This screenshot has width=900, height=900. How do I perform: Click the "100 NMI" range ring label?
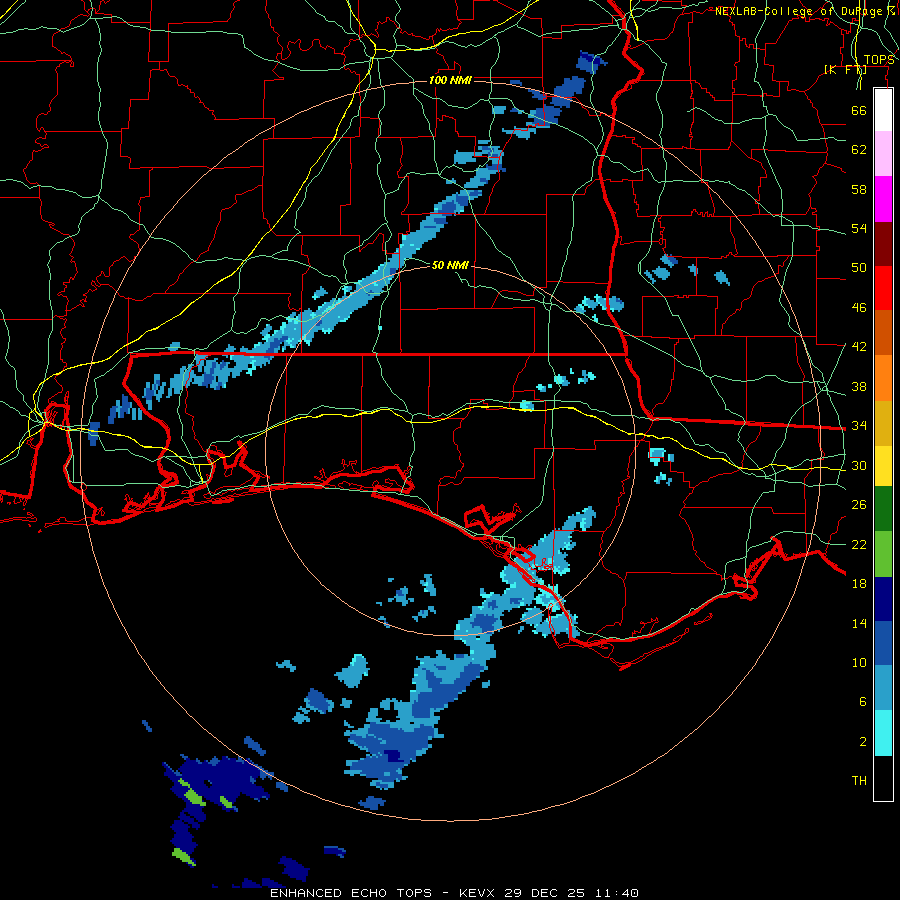tap(450, 80)
